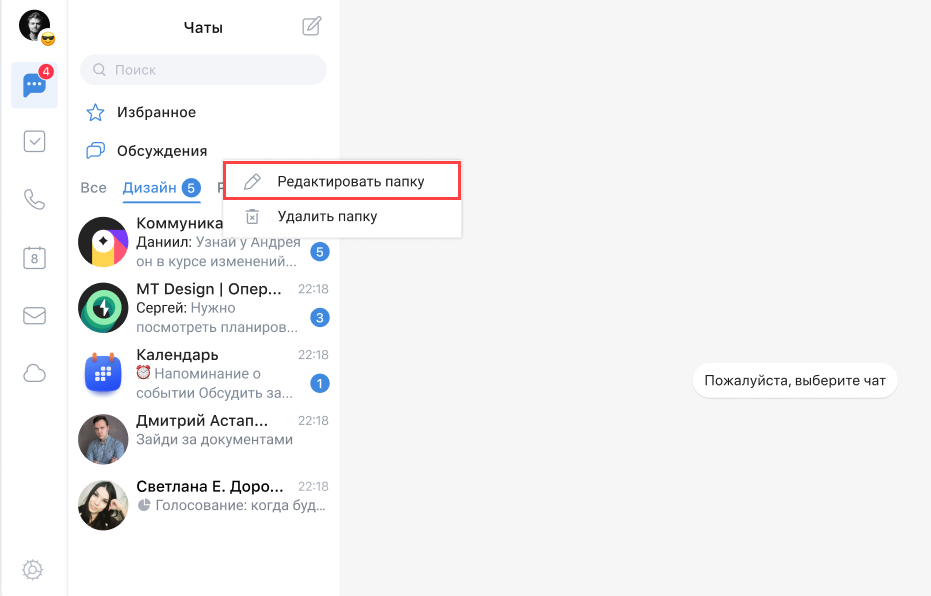Image resolution: width=931 pixels, height=596 pixels.
Task: Open the Cloud storage icon
Action: 34,374
